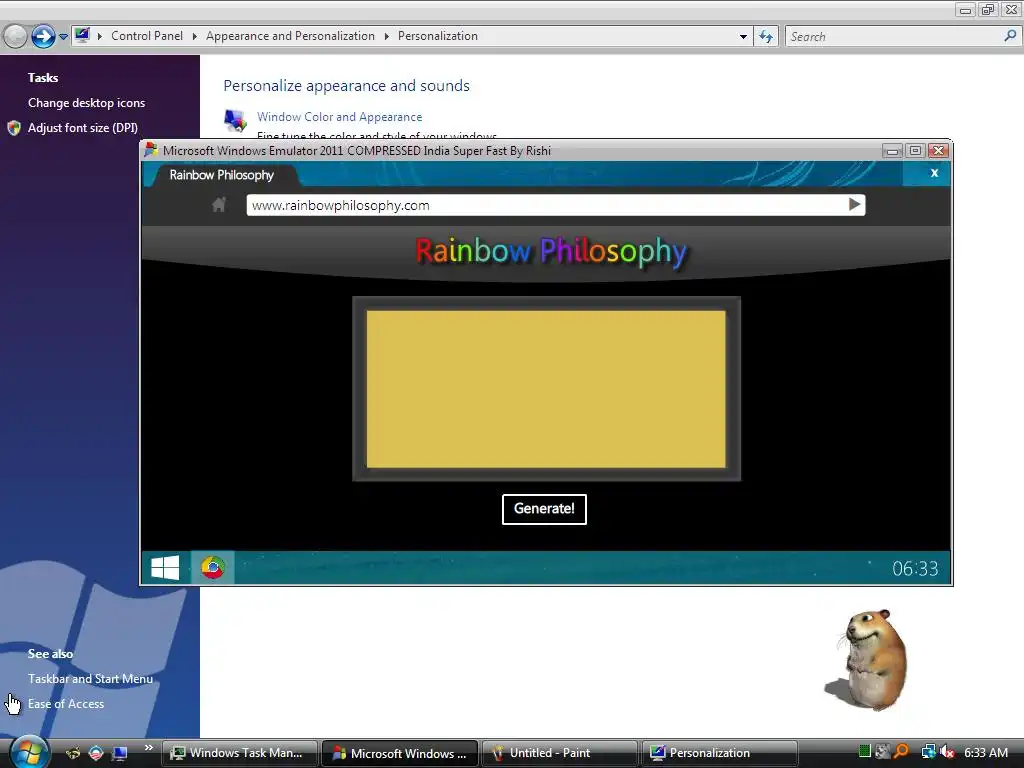Click the emulator window title bar icon
This screenshot has width=1024, height=768.
[151, 150]
